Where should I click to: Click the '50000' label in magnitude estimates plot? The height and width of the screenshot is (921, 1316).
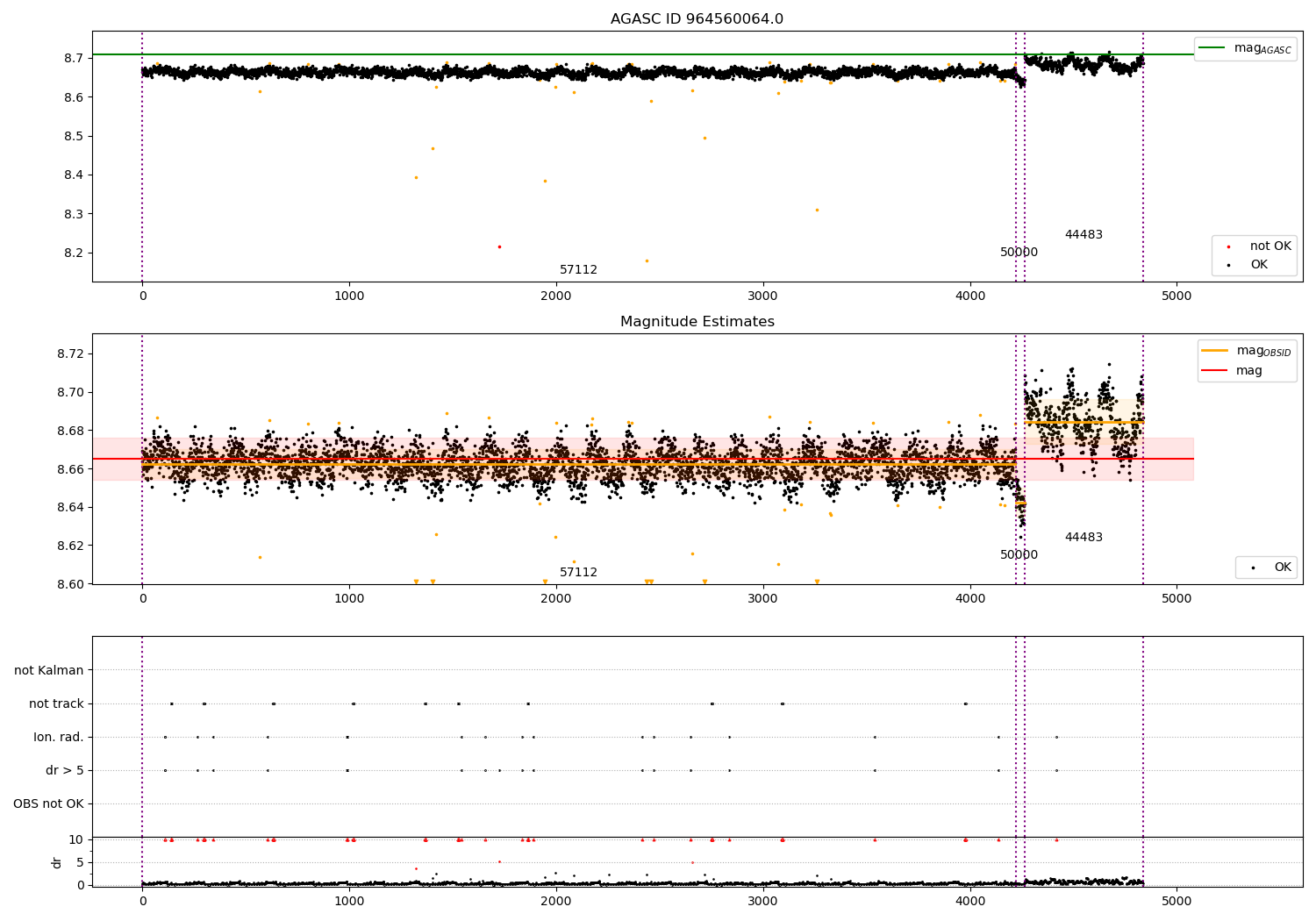(1019, 555)
